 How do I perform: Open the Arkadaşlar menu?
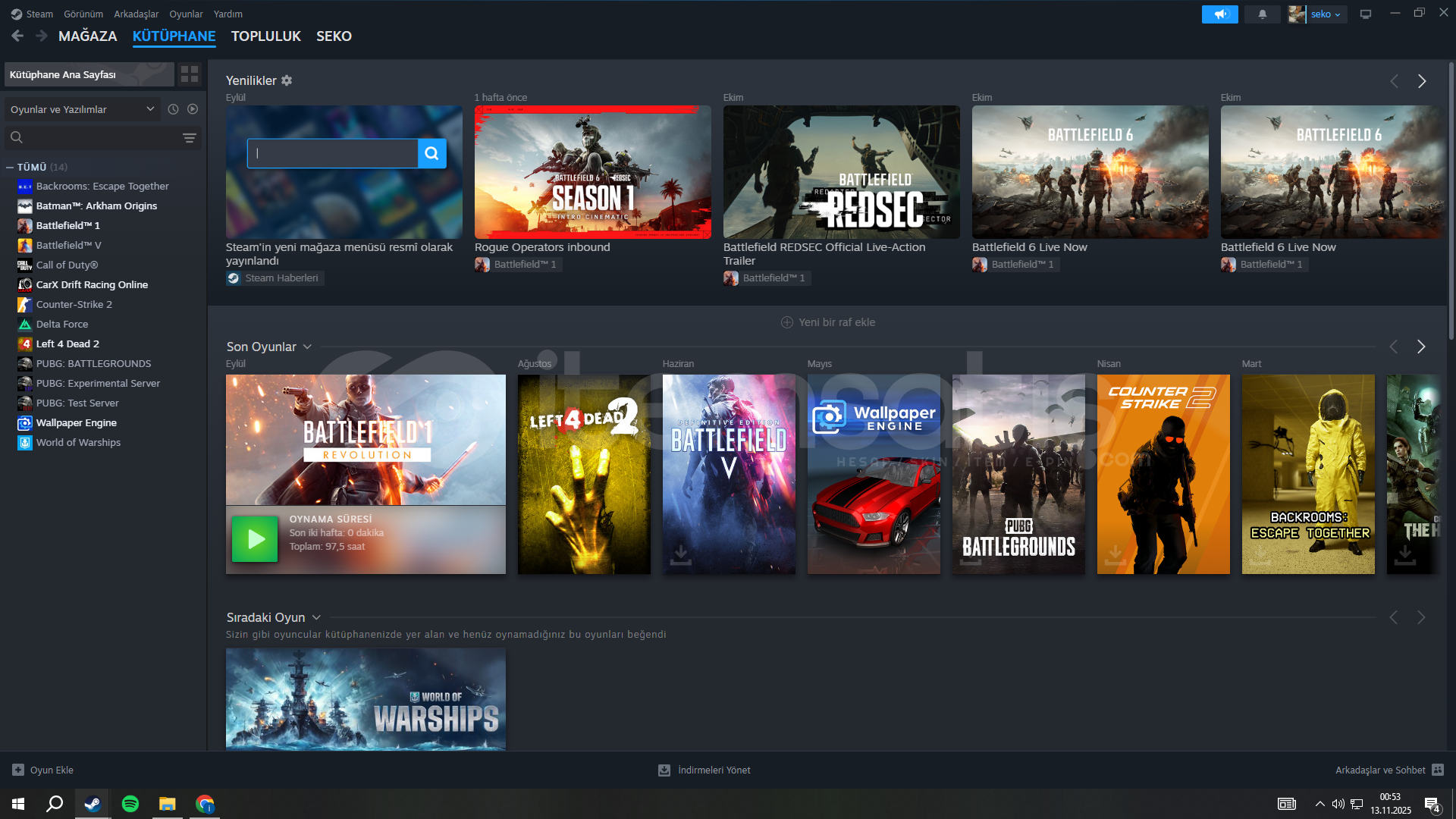136,14
